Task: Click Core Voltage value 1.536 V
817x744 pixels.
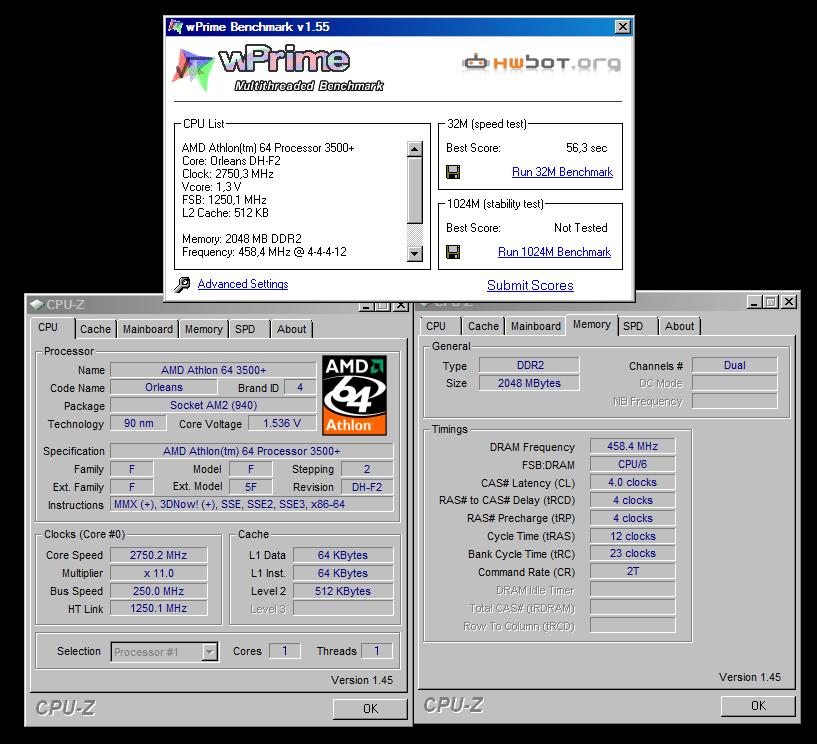Action: 282,423
